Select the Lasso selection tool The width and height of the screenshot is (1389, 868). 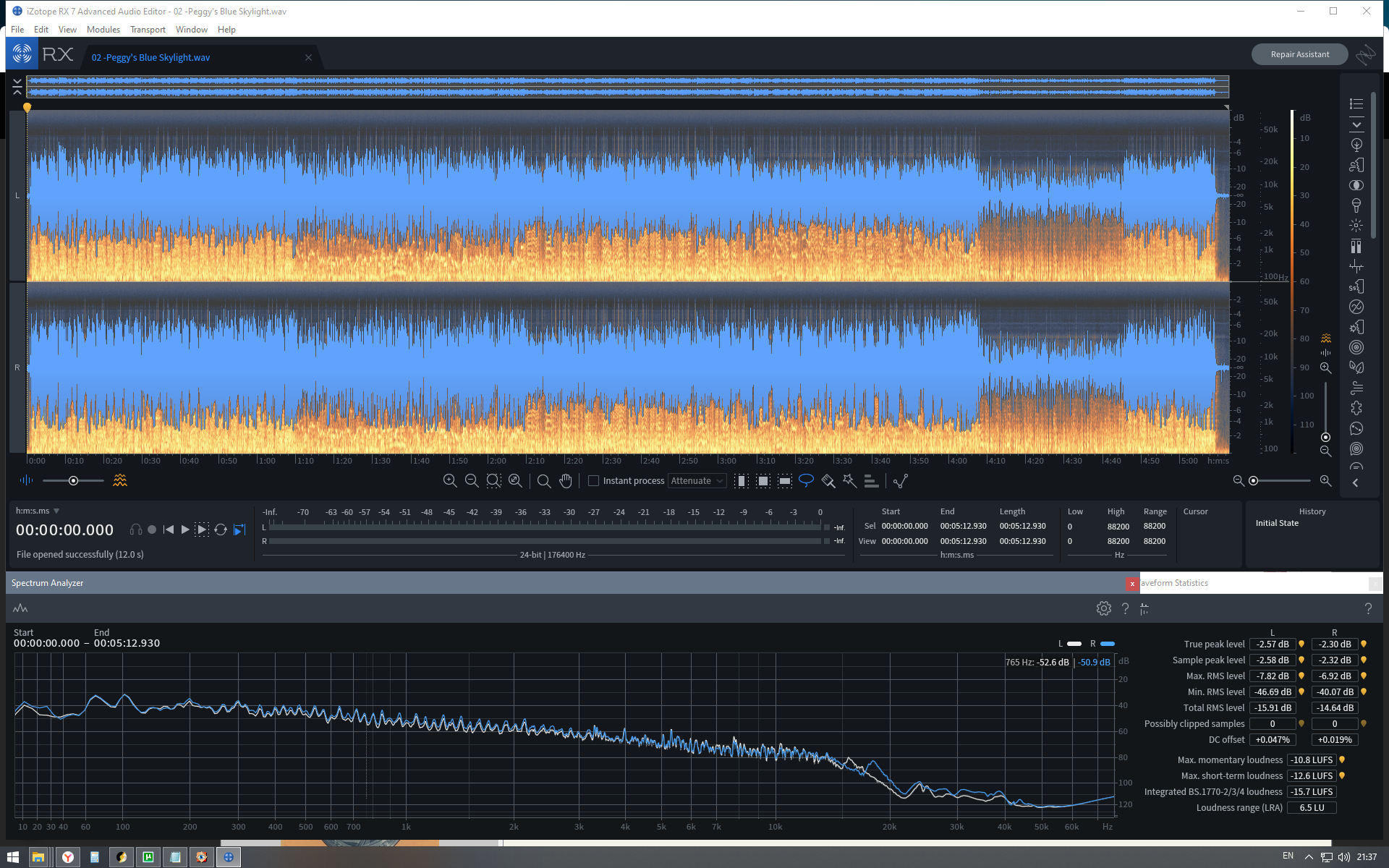coord(806,480)
